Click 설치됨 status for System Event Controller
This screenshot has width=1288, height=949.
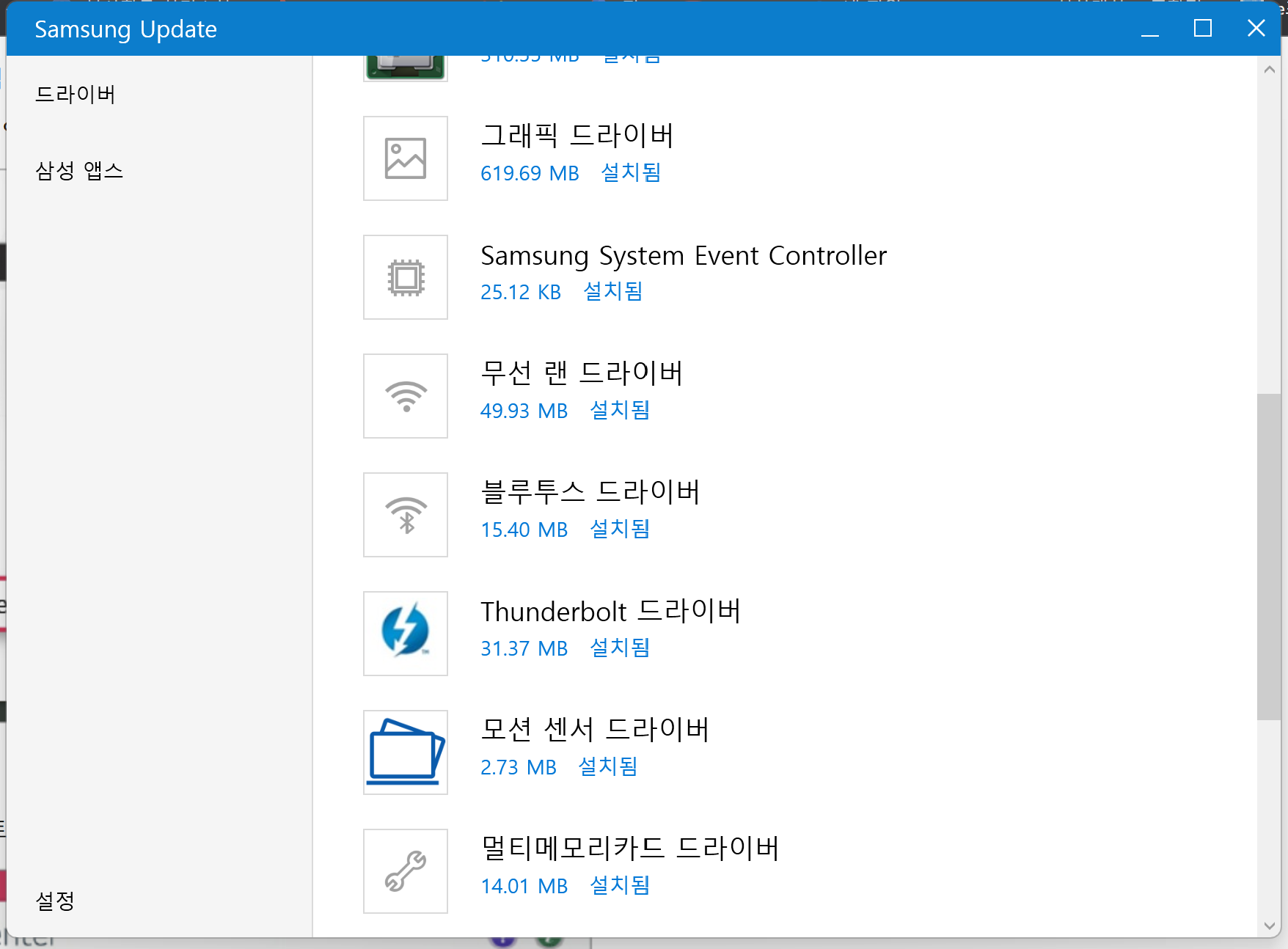(613, 291)
